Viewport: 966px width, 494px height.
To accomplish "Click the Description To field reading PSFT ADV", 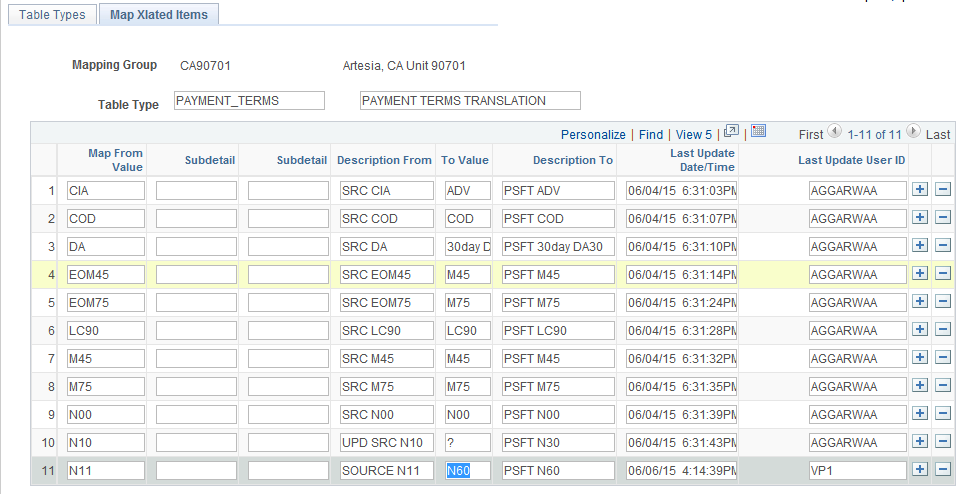I will 558,190.
